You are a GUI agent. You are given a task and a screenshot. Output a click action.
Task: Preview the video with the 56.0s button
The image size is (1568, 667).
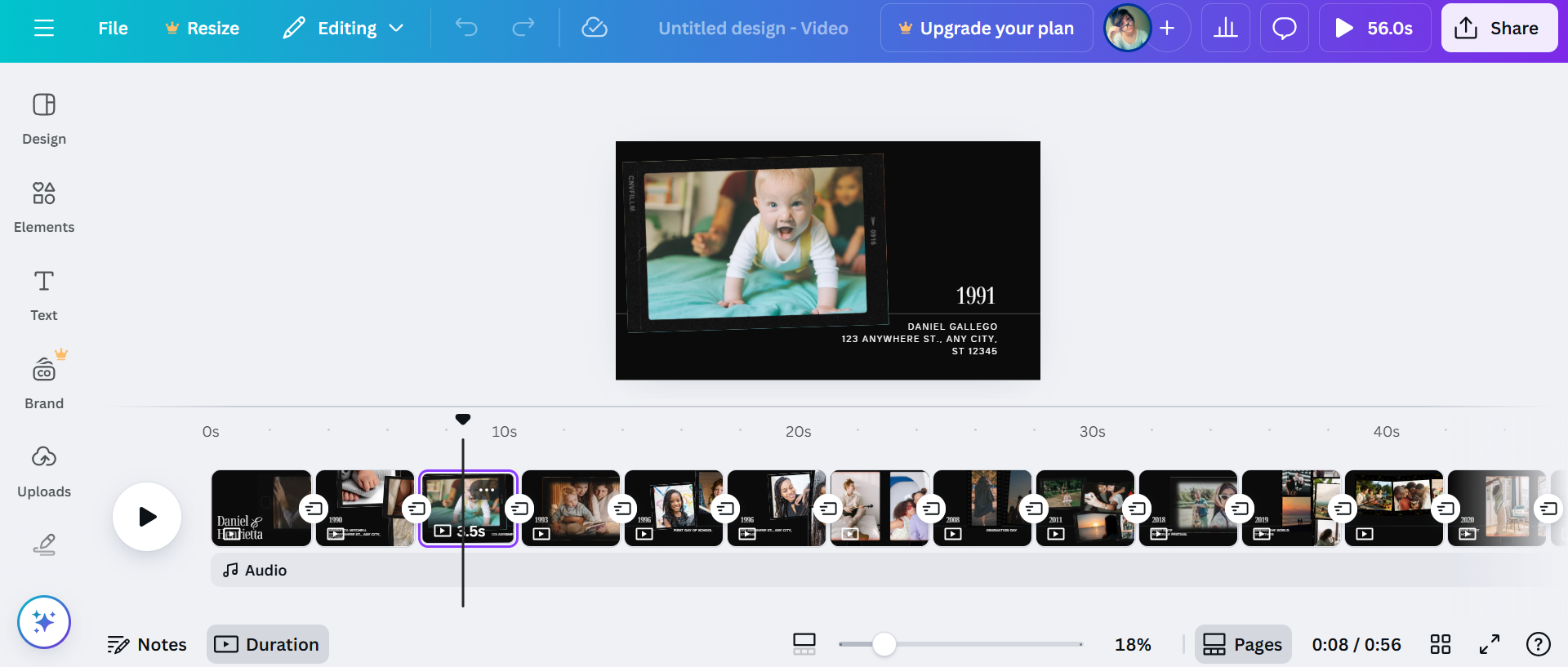coord(1375,29)
